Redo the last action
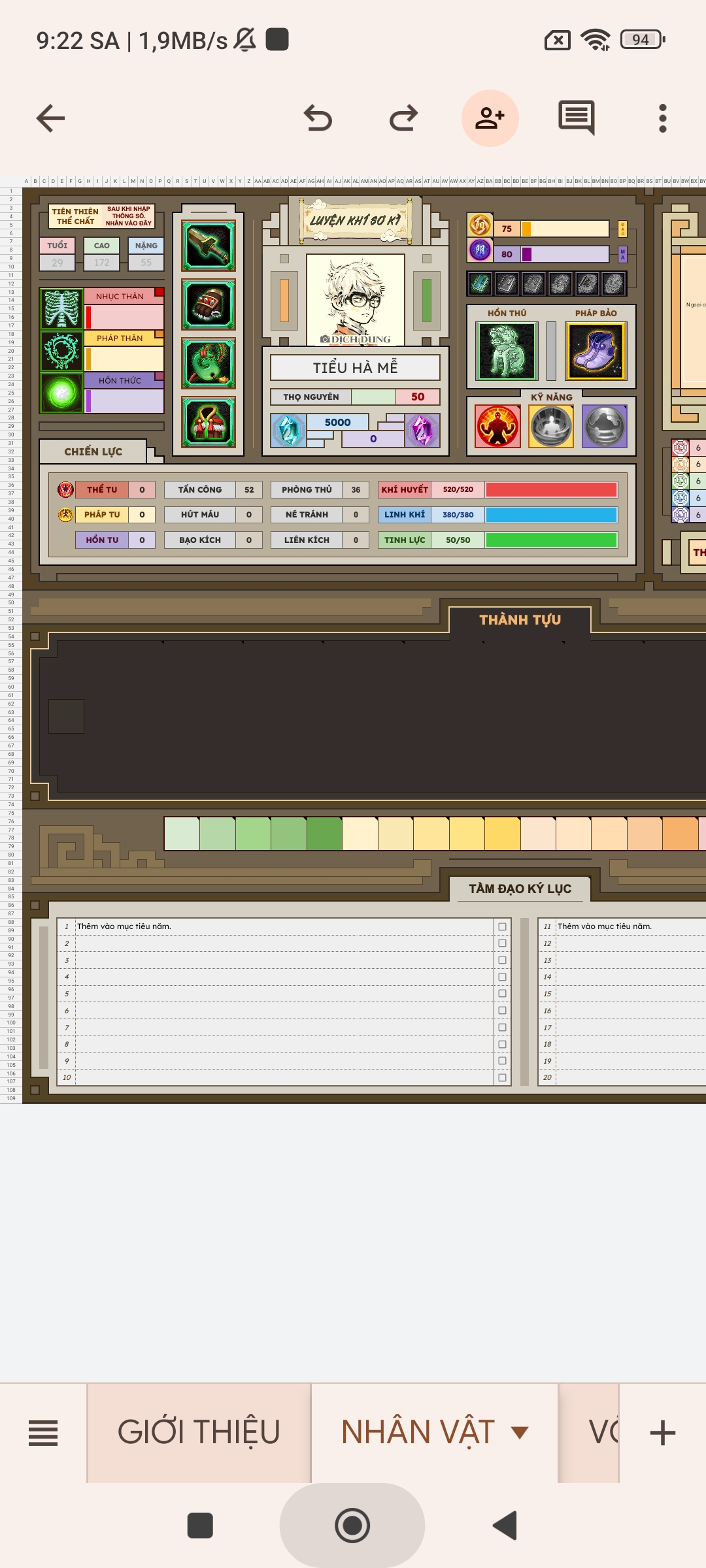 pyautogui.click(x=403, y=118)
